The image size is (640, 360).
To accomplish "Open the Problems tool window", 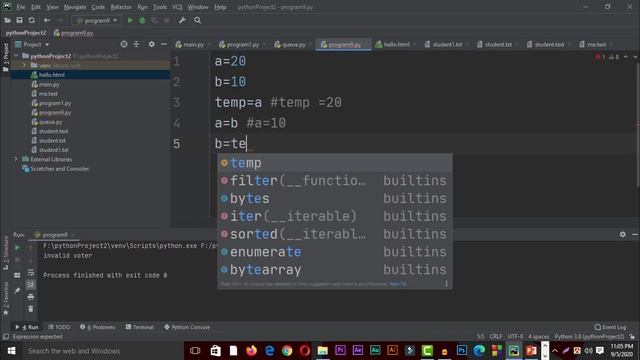I will click(x=98, y=327).
